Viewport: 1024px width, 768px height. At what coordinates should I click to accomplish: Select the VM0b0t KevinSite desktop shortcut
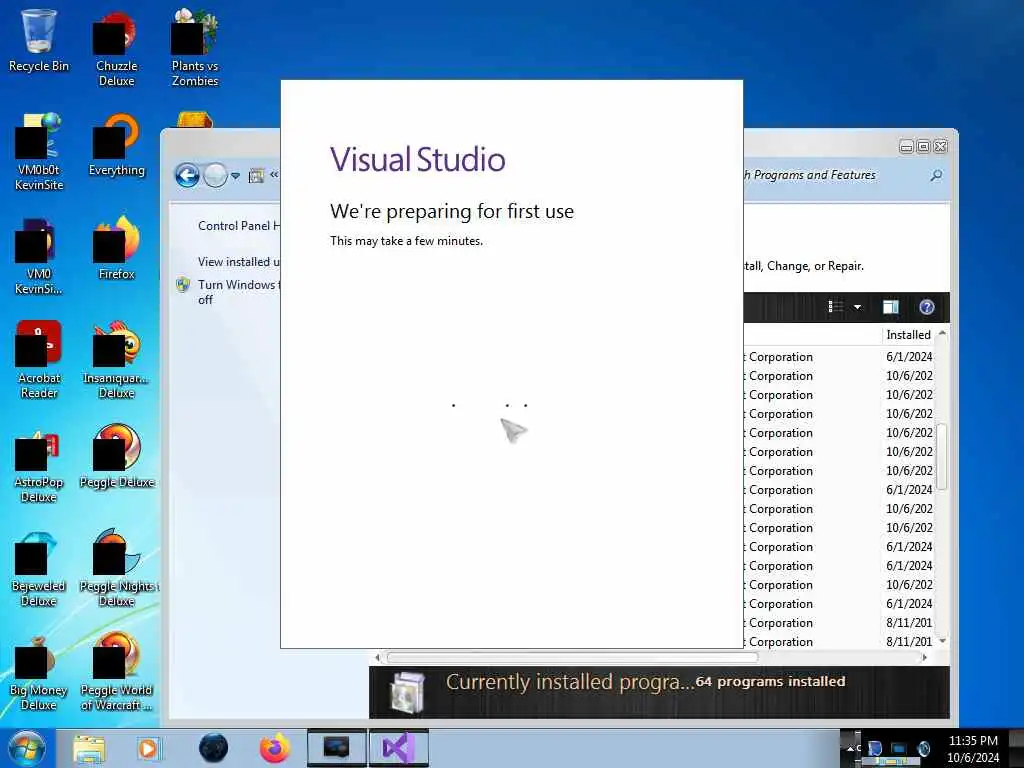pyautogui.click(x=39, y=153)
